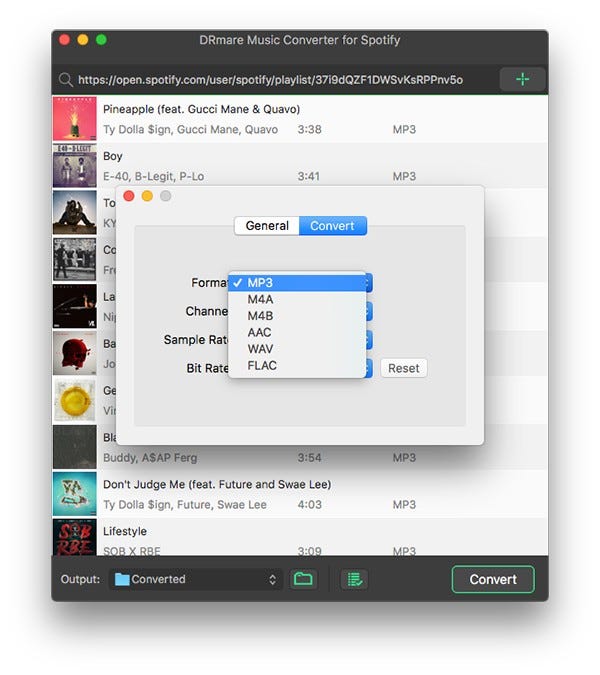
Task: Open the Sample Rate dropdown arrows
Action: click(x=369, y=340)
